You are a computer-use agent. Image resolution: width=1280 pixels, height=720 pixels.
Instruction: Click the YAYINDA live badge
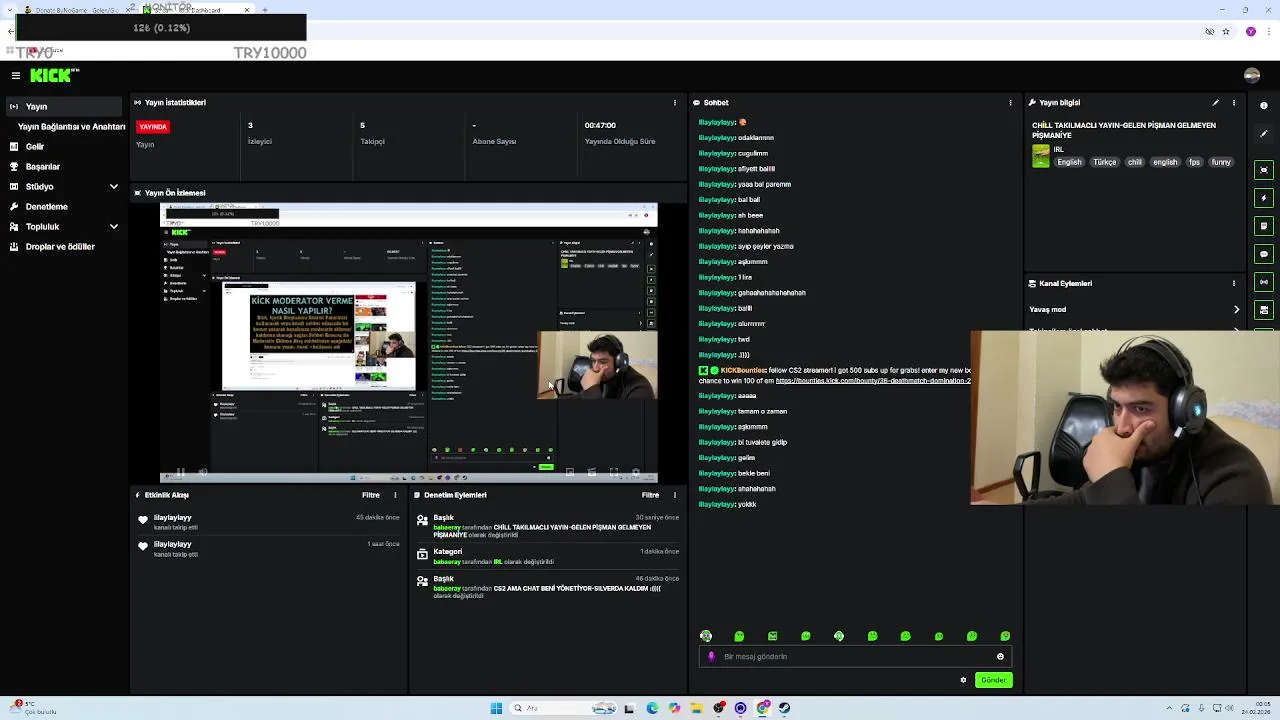point(153,127)
